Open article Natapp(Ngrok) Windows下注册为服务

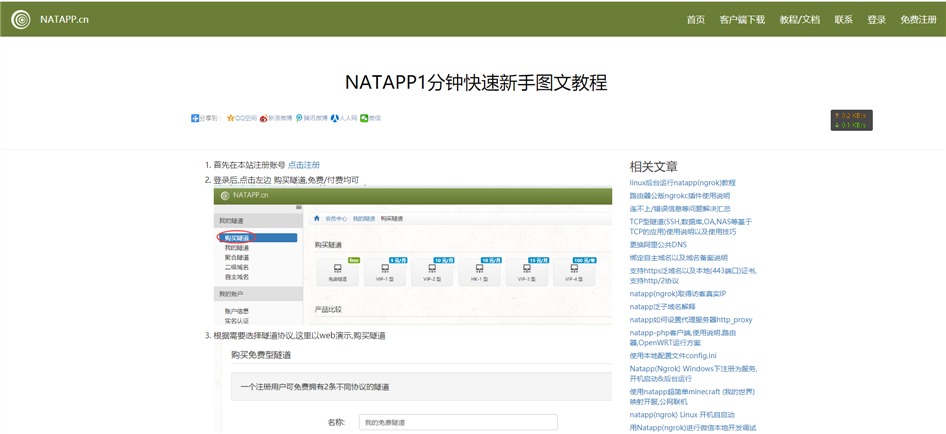click(693, 374)
